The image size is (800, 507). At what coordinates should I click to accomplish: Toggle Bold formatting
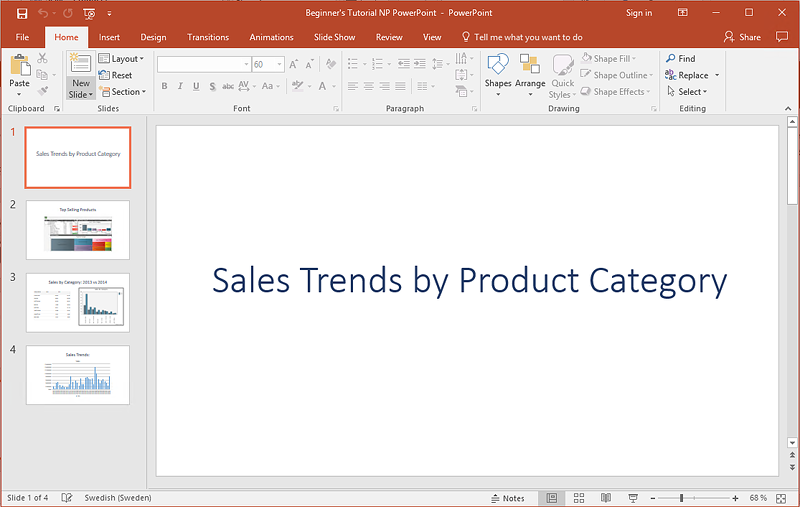[165, 87]
